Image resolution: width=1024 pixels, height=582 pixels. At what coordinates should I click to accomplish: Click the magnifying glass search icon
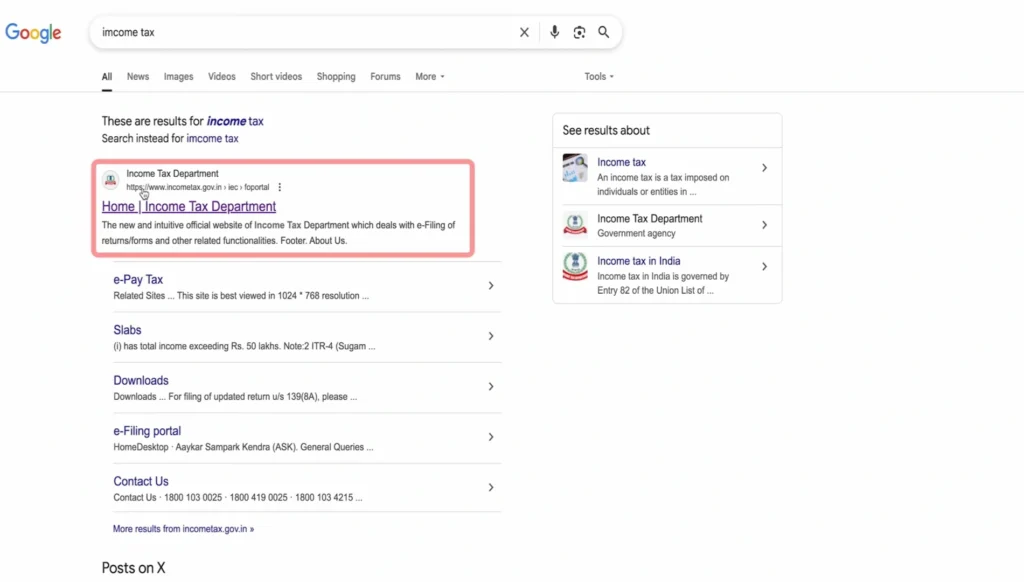pyautogui.click(x=604, y=32)
